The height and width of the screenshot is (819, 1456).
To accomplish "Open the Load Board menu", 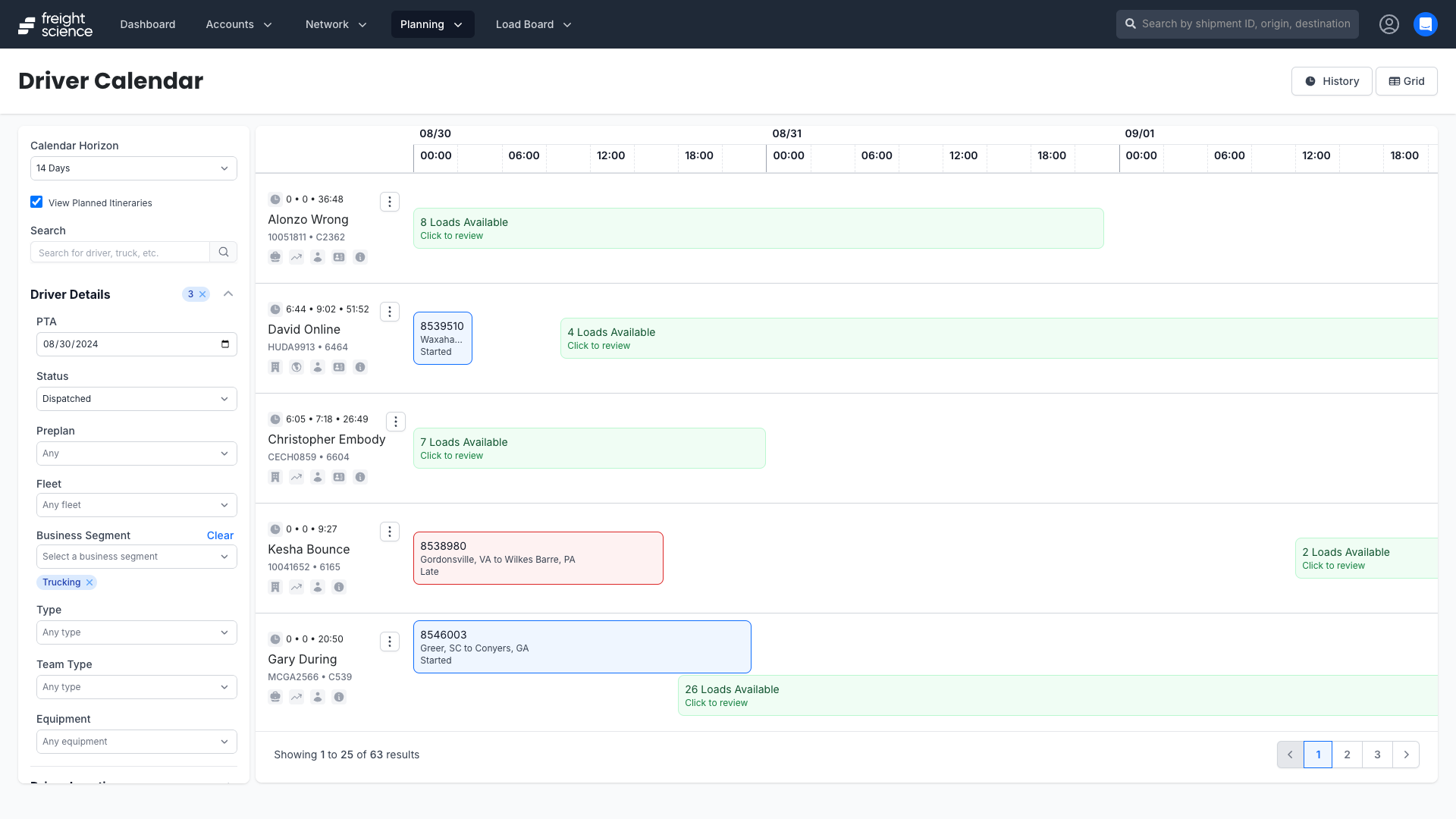I will tap(533, 24).
